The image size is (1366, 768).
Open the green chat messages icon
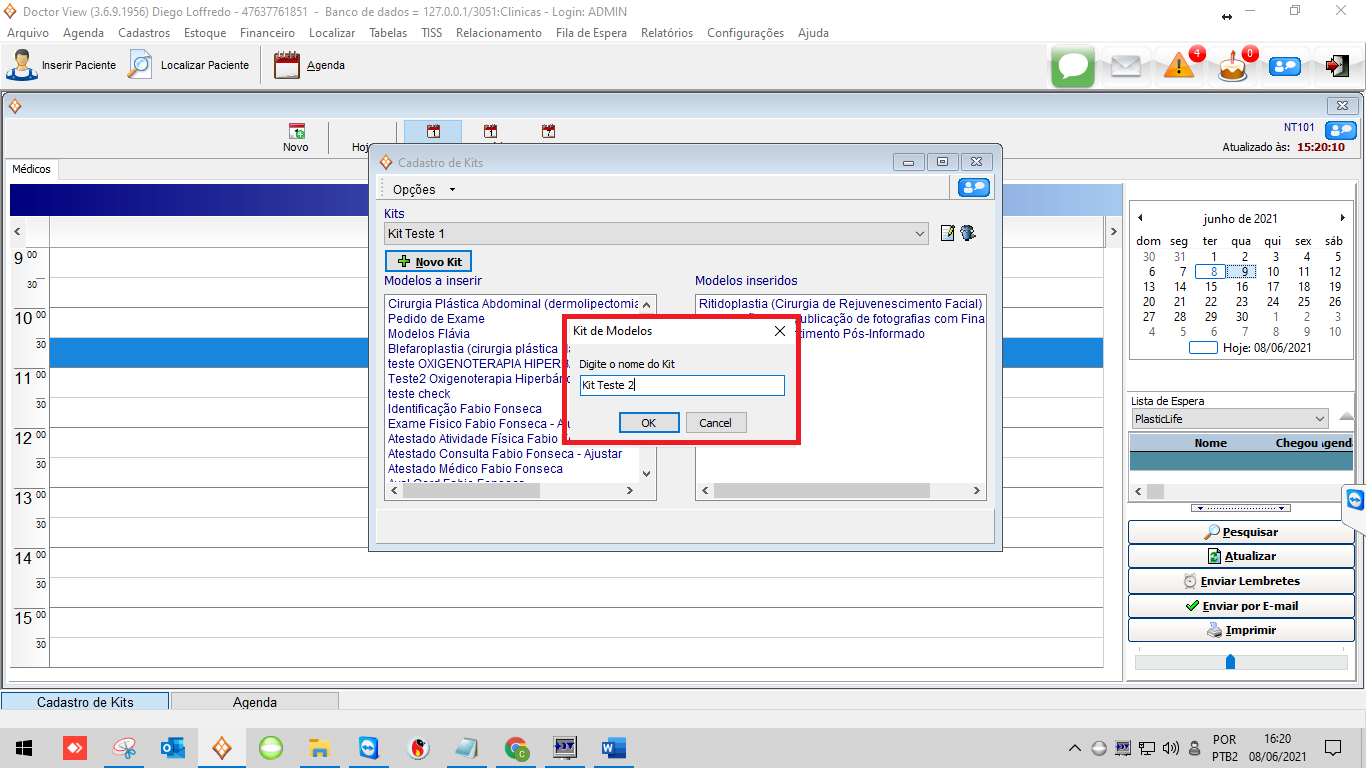[1073, 66]
